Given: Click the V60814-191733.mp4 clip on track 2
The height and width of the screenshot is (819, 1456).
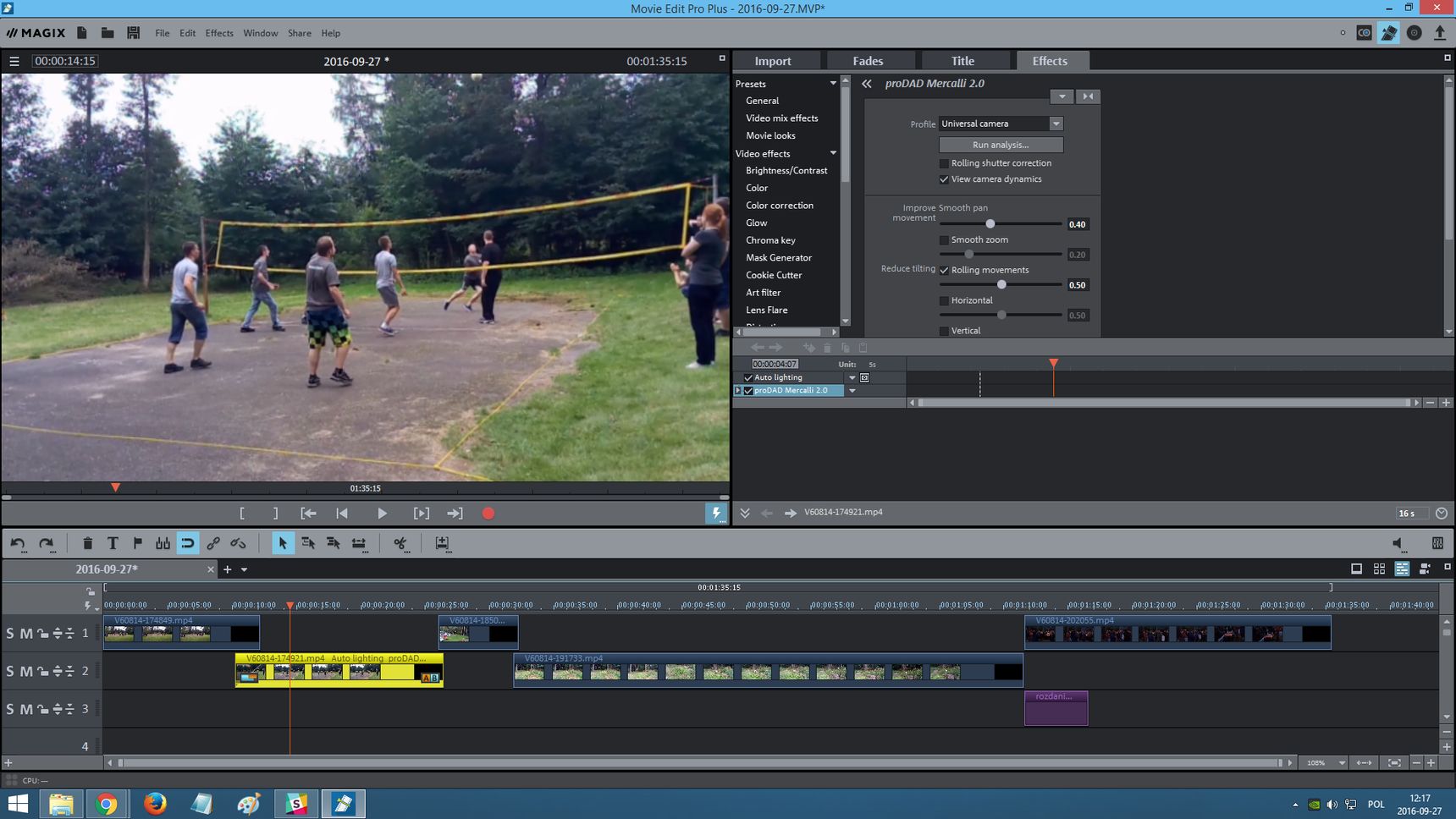Looking at the screenshot, I should coord(768,670).
